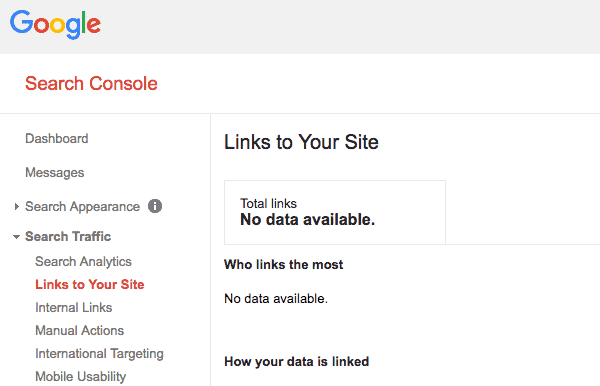Click the How your data is linked heading
The image size is (600, 386).
point(297,362)
